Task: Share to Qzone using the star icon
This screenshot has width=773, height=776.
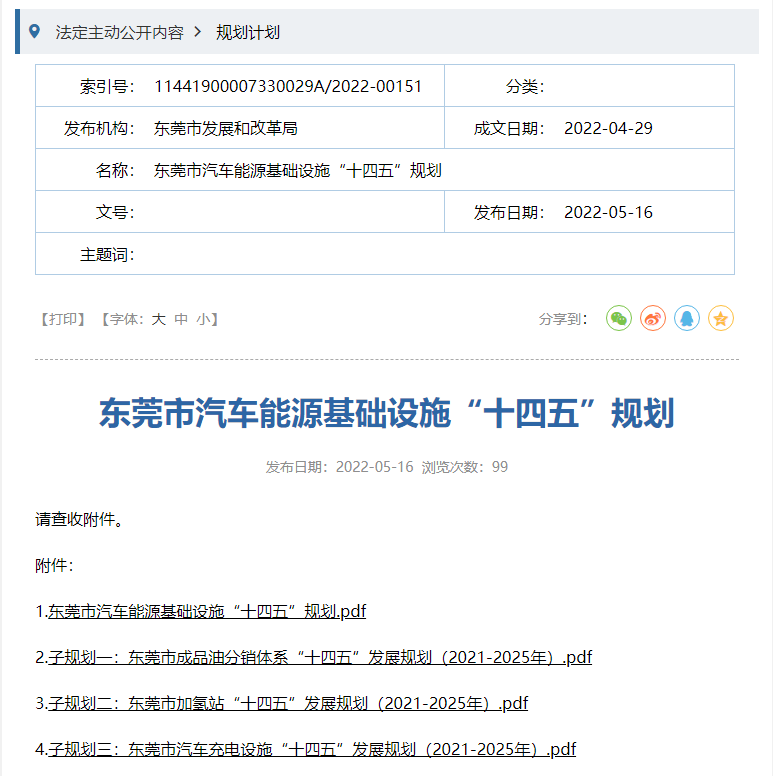Action: 721,319
